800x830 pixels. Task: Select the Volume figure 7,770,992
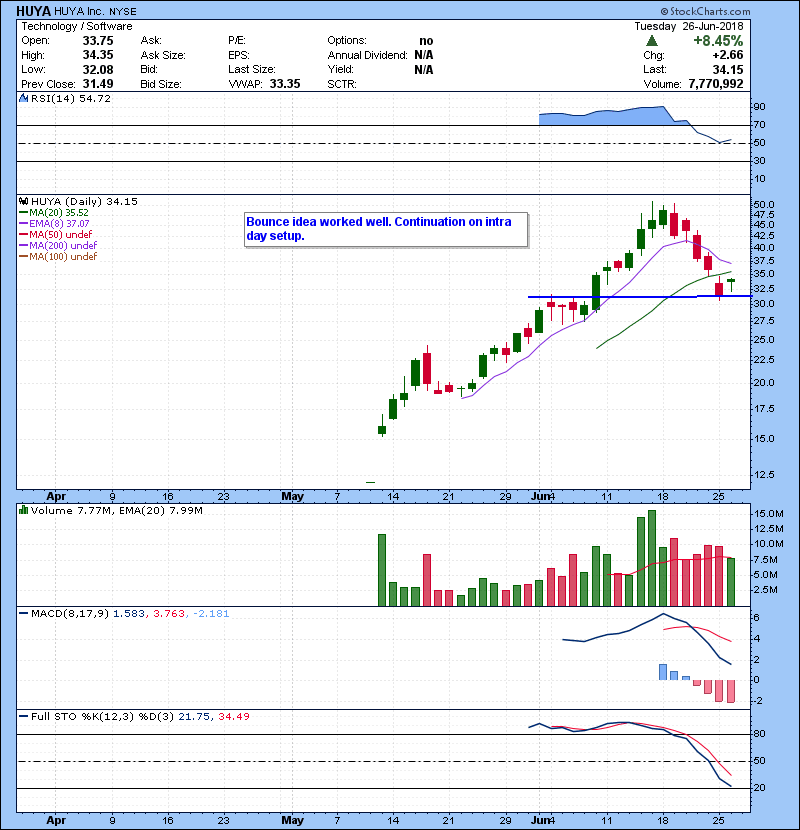point(716,84)
